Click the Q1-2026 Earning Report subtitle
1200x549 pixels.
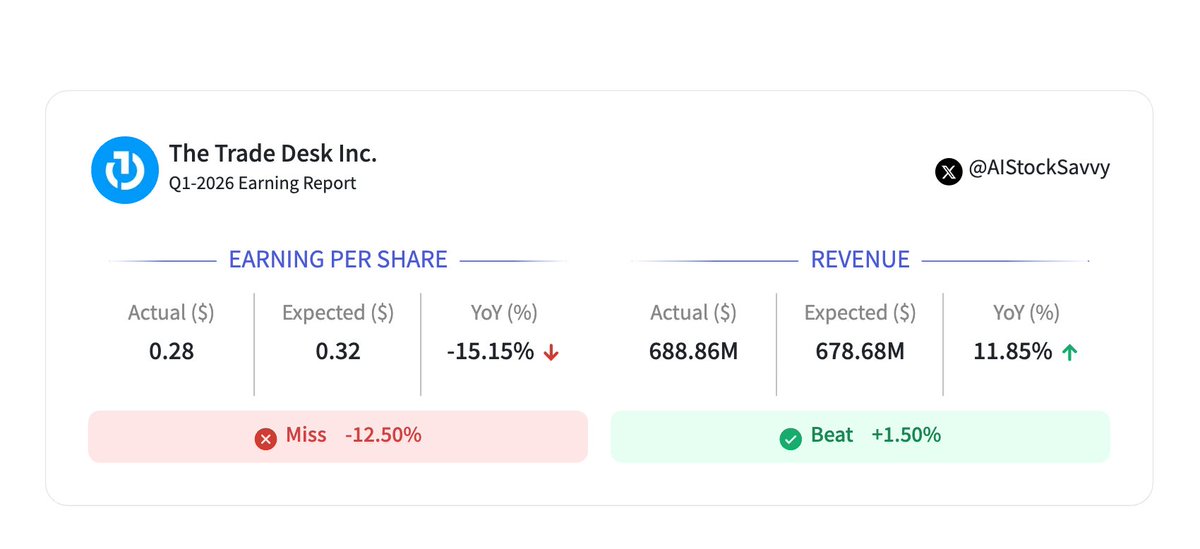pyautogui.click(x=263, y=184)
